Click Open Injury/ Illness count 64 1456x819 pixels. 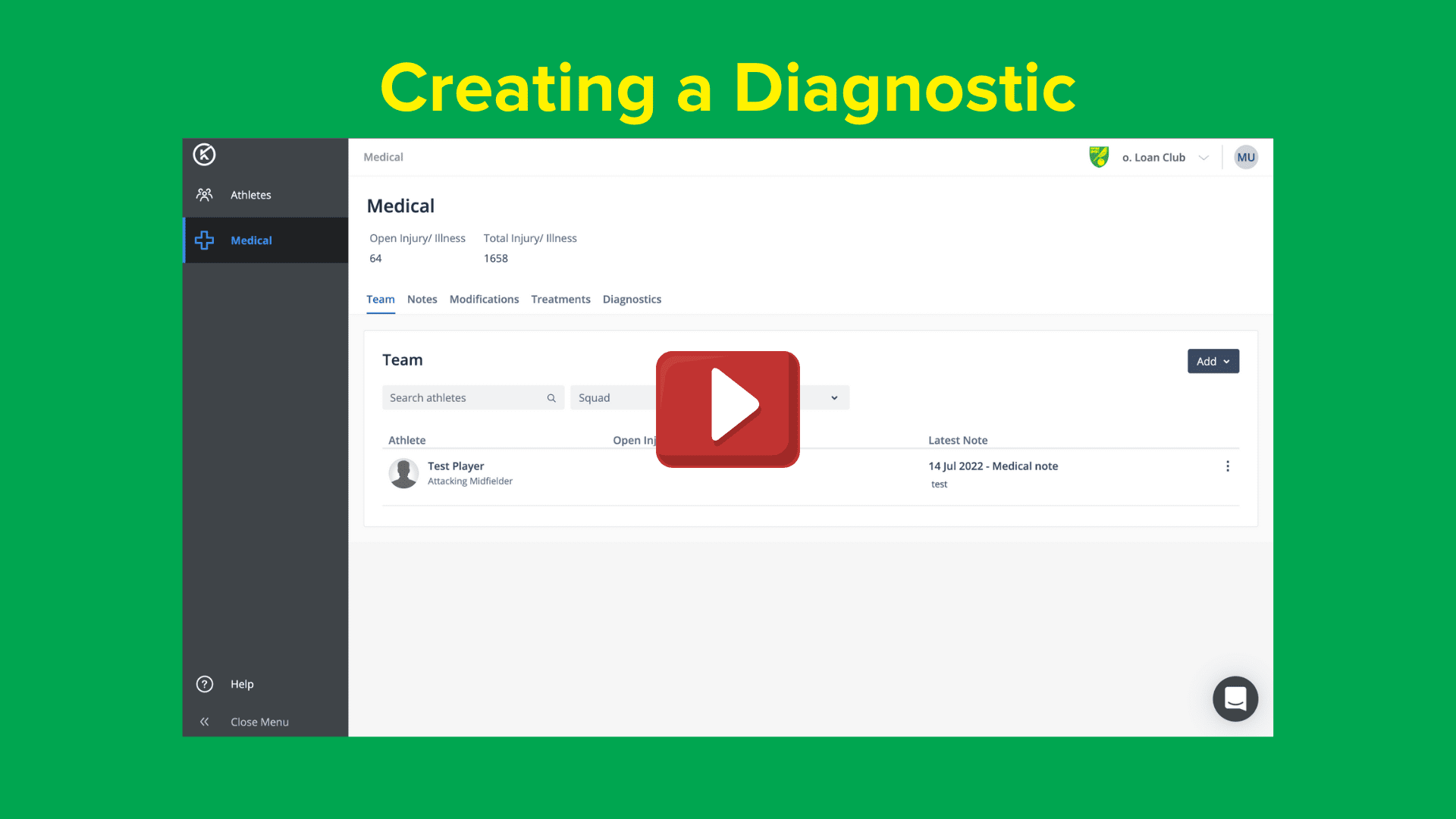(x=375, y=259)
